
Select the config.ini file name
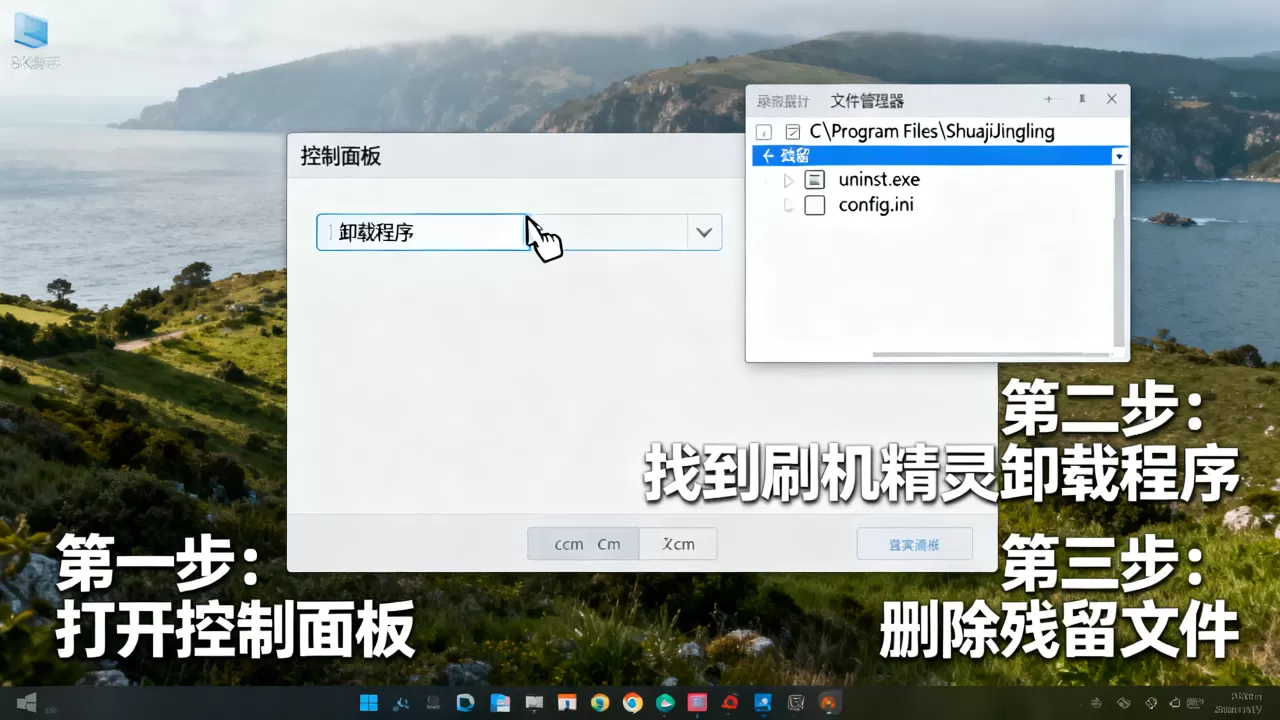click(876, 206)
